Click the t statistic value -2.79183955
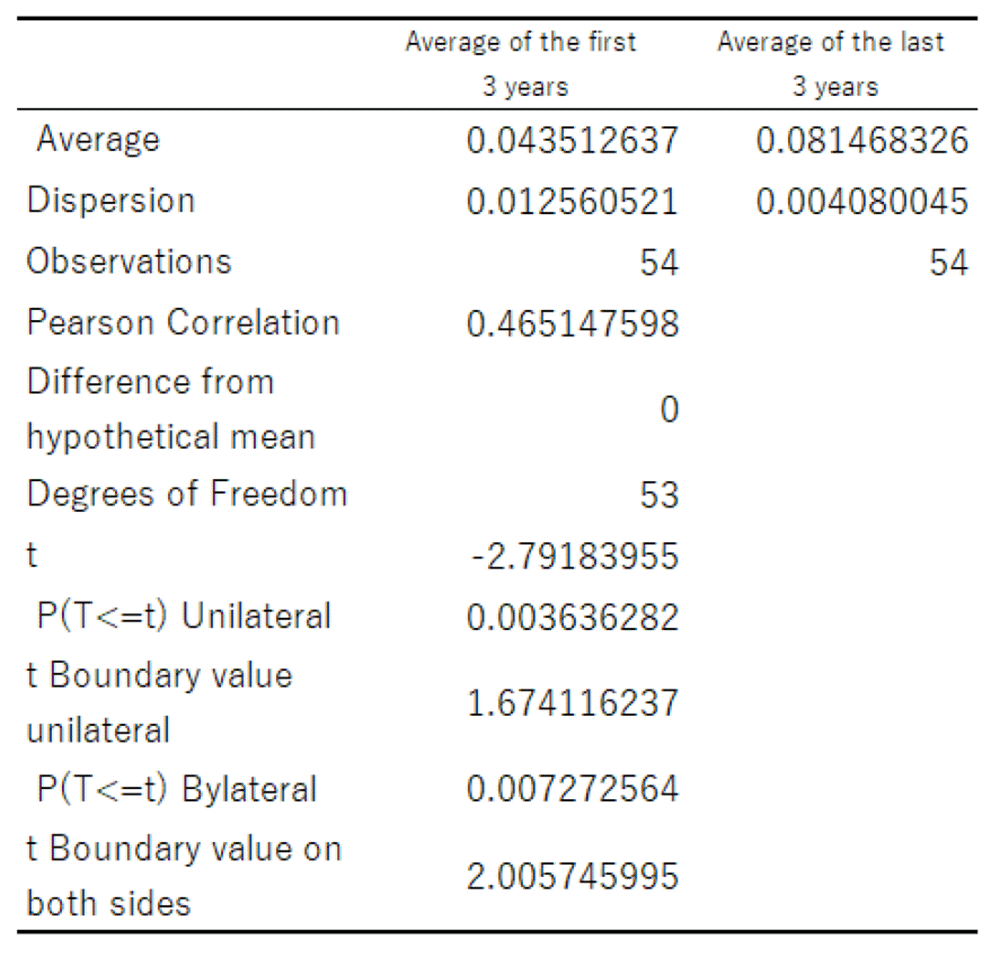This screenshot has height=957, width=1000. pos(572,556)
